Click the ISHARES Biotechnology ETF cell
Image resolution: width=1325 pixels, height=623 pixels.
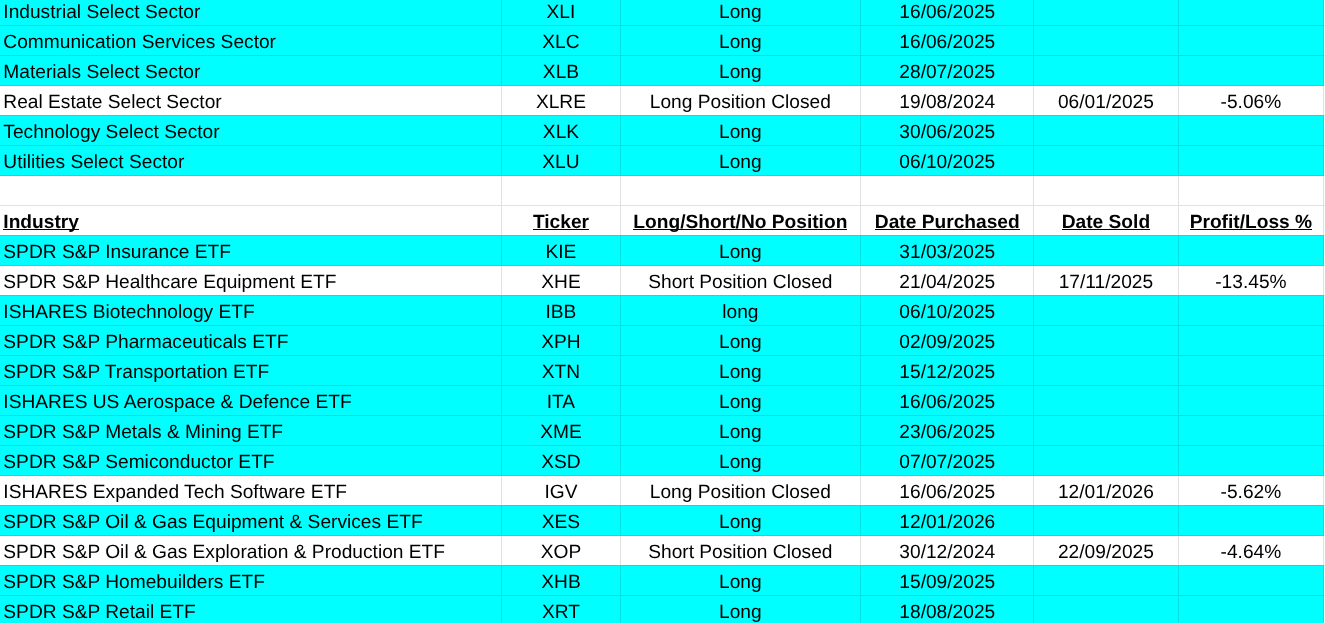pos(129,312)
